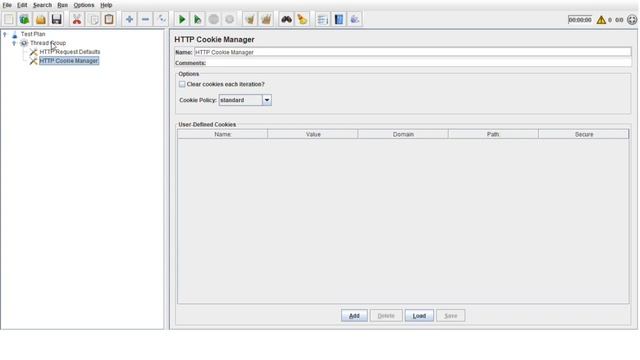The height and width of the screenshot is (360, 640).
Task: Click the warning triangle log icon
Action: pos(601,20)
